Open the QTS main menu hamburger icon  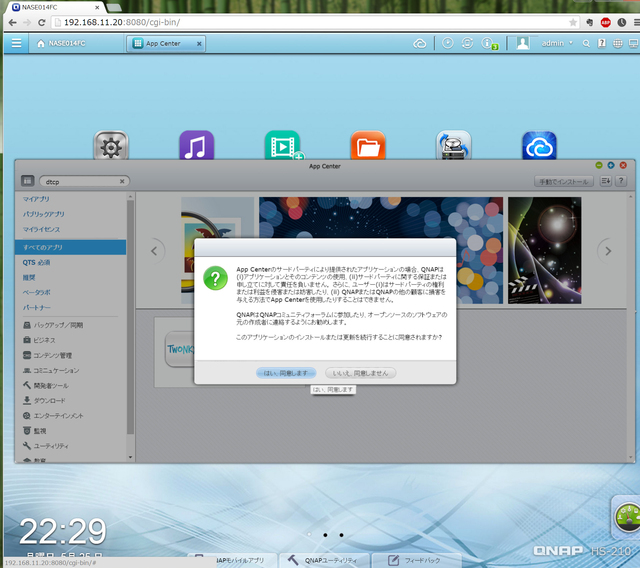click(16, 44)
